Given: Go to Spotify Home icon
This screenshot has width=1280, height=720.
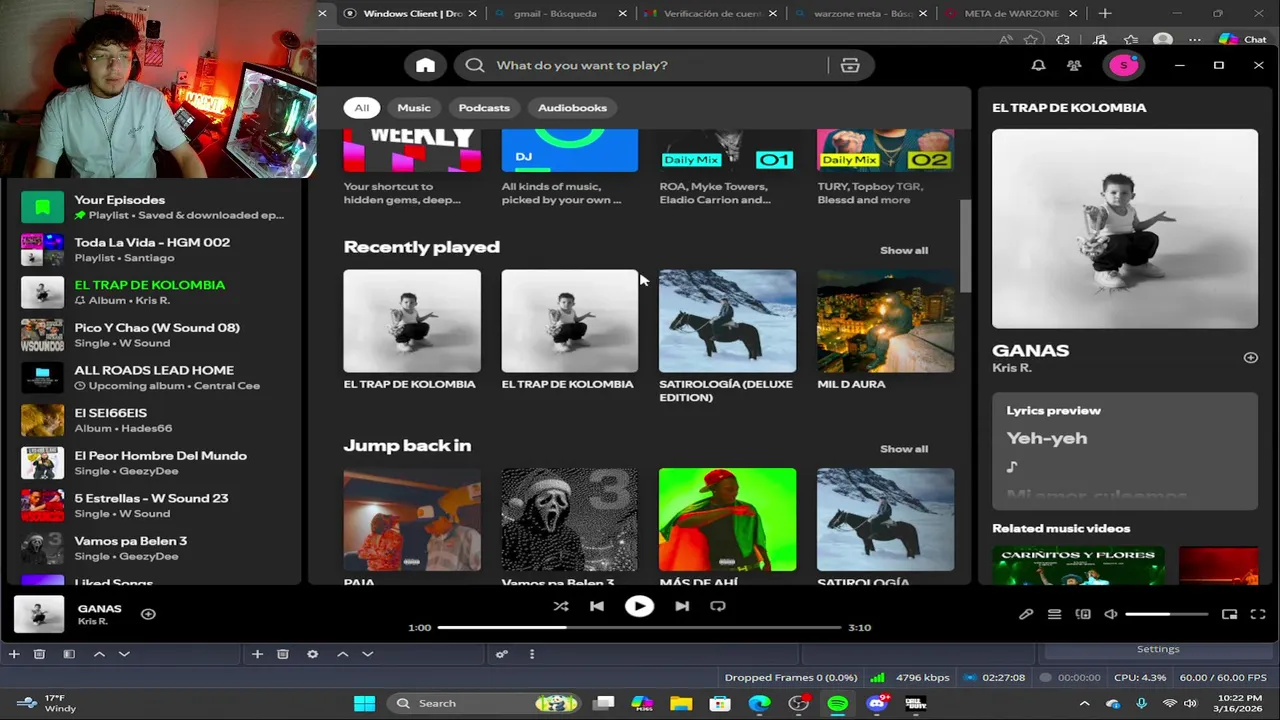Looking at the screenshot, I should [425, 65].
